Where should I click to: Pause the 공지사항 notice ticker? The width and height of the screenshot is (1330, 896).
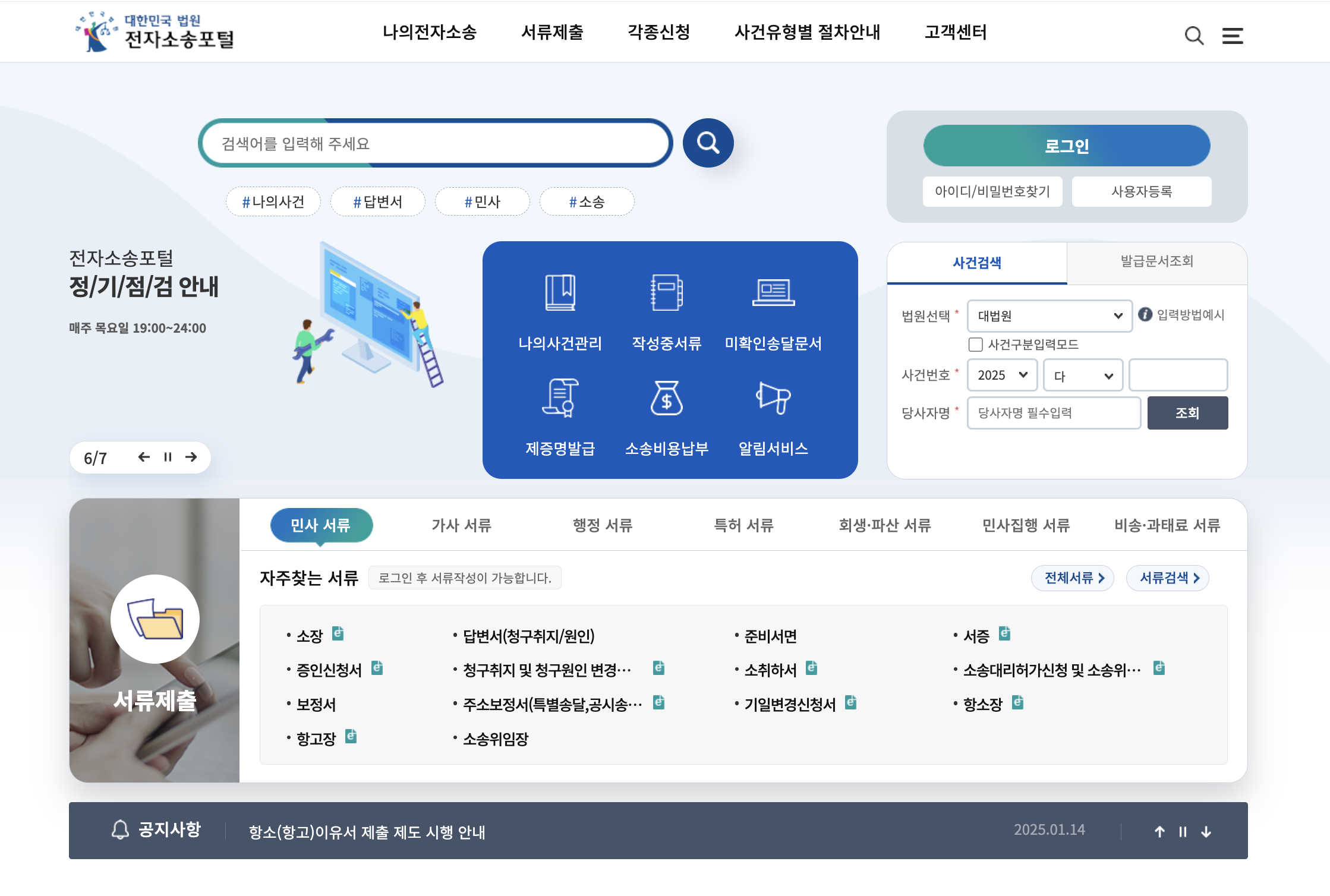(1183, 832)
